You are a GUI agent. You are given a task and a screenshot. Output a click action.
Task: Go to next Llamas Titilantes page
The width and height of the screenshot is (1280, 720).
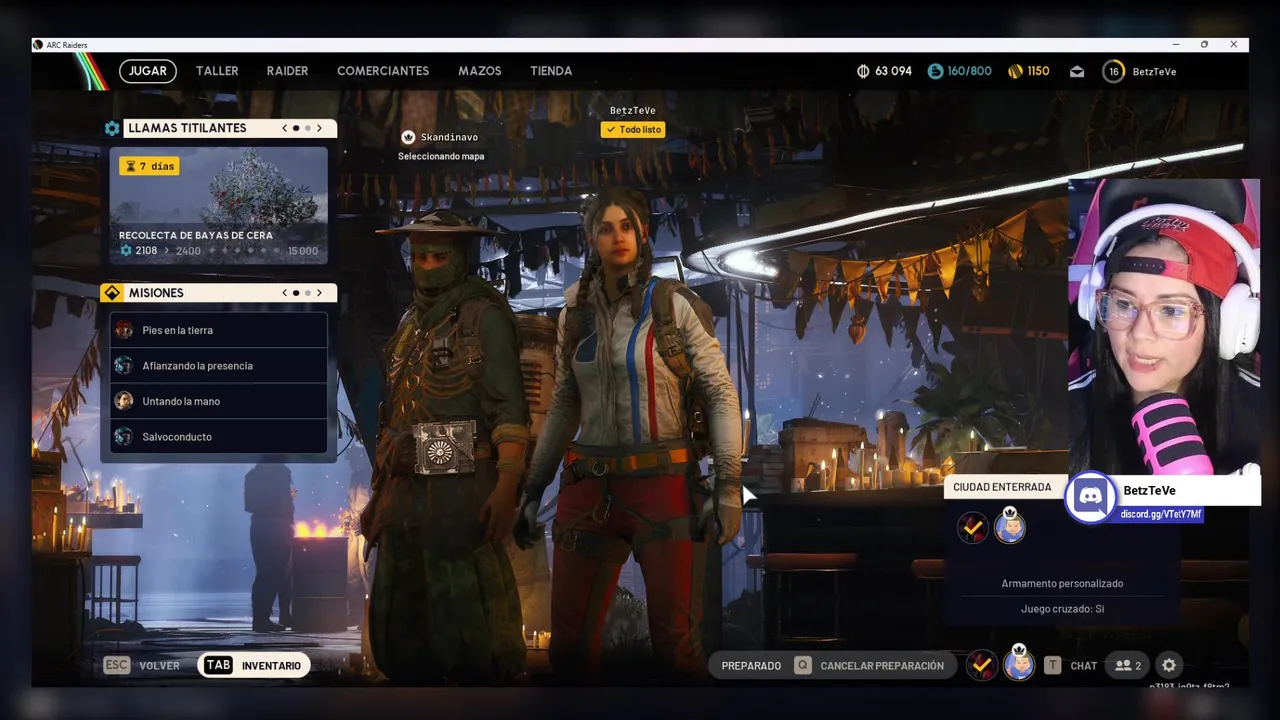[319, 128]
